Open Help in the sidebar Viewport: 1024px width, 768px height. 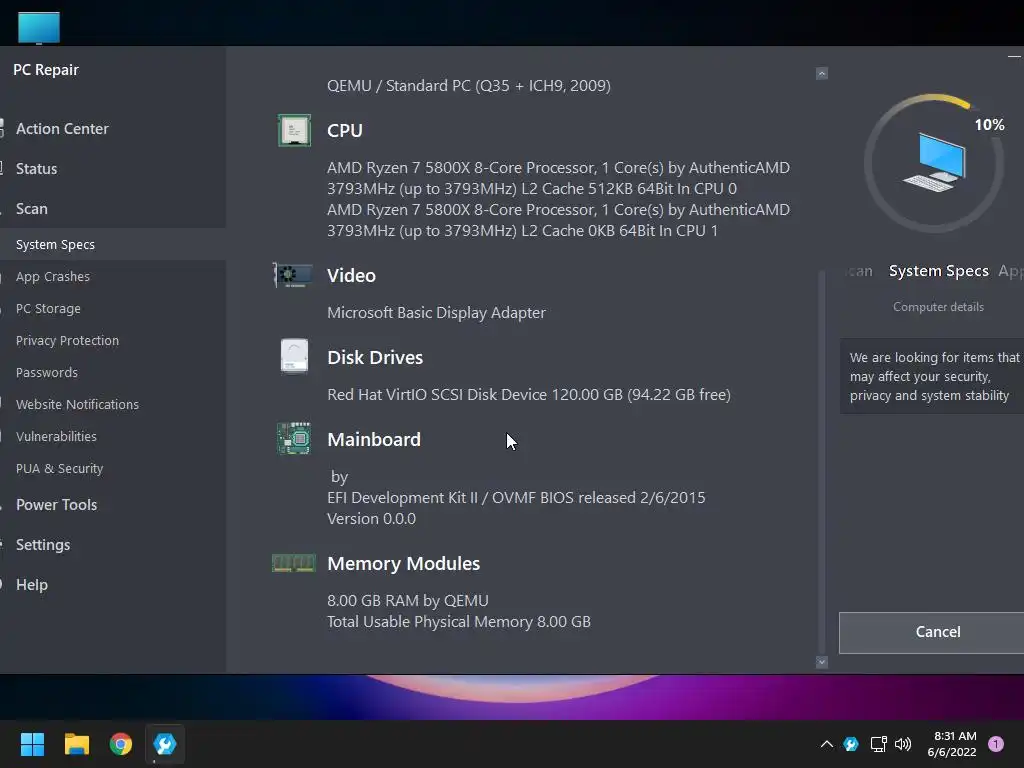[x=31, y=584]
